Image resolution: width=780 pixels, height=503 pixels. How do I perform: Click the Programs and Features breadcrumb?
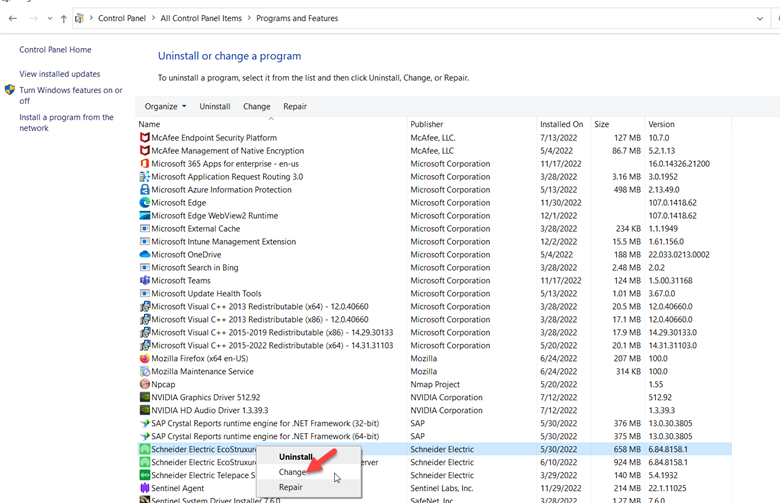coord(297,18)
